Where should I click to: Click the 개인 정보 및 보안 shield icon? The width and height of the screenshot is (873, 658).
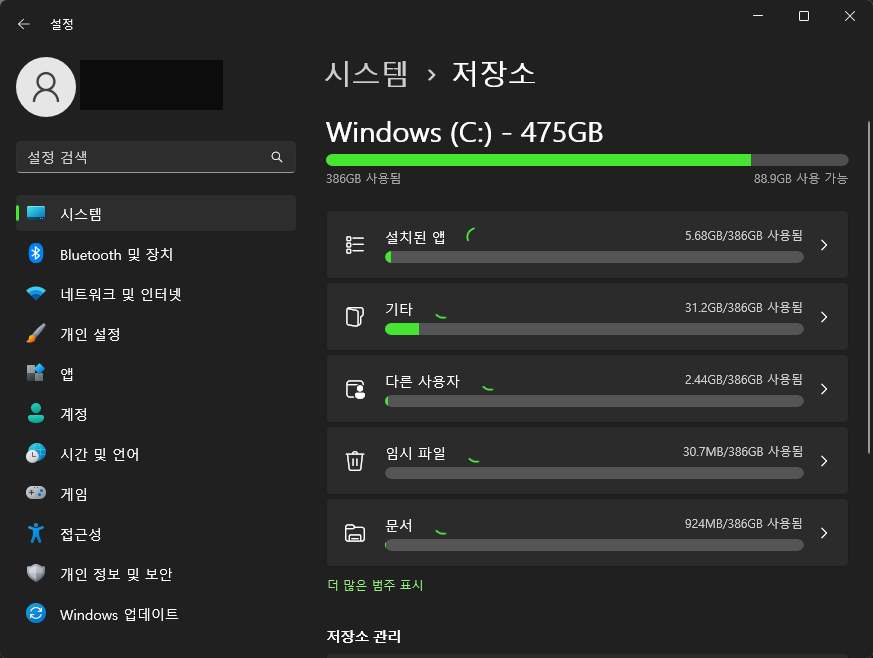[x=36, y=573]
